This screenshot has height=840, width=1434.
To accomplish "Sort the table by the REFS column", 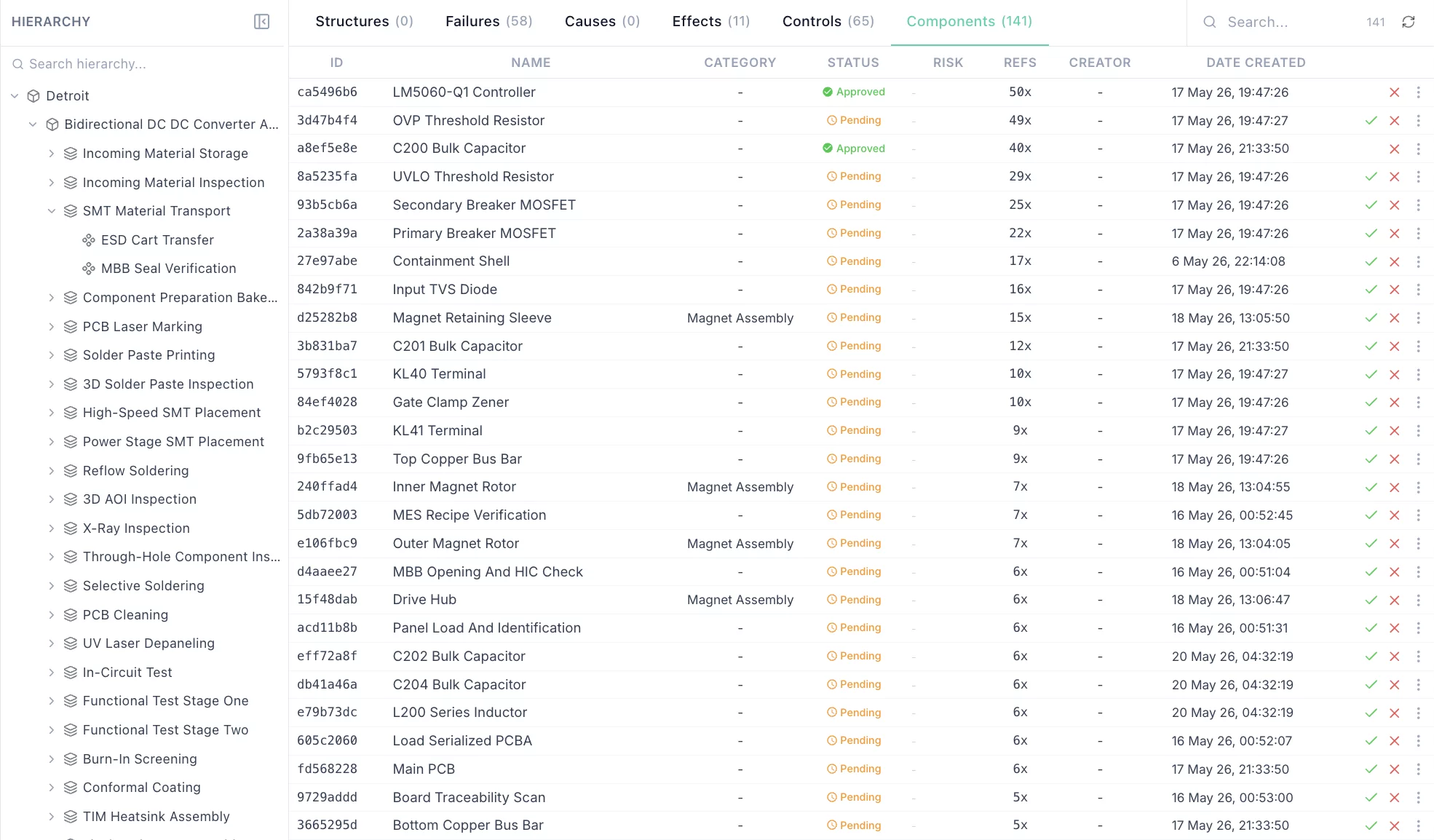I will [1020, 63].
